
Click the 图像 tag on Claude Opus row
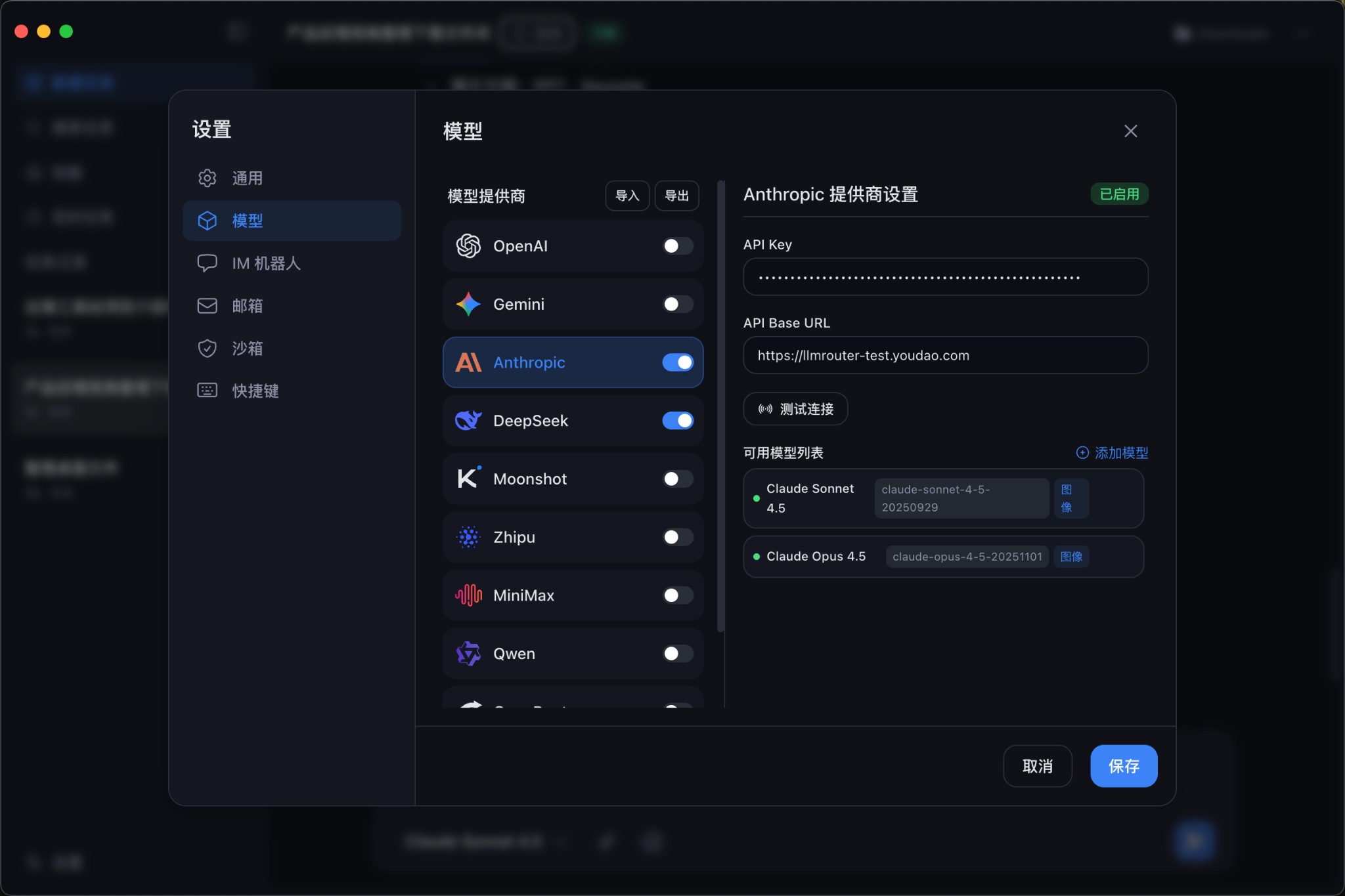[x=1071, y=557]
